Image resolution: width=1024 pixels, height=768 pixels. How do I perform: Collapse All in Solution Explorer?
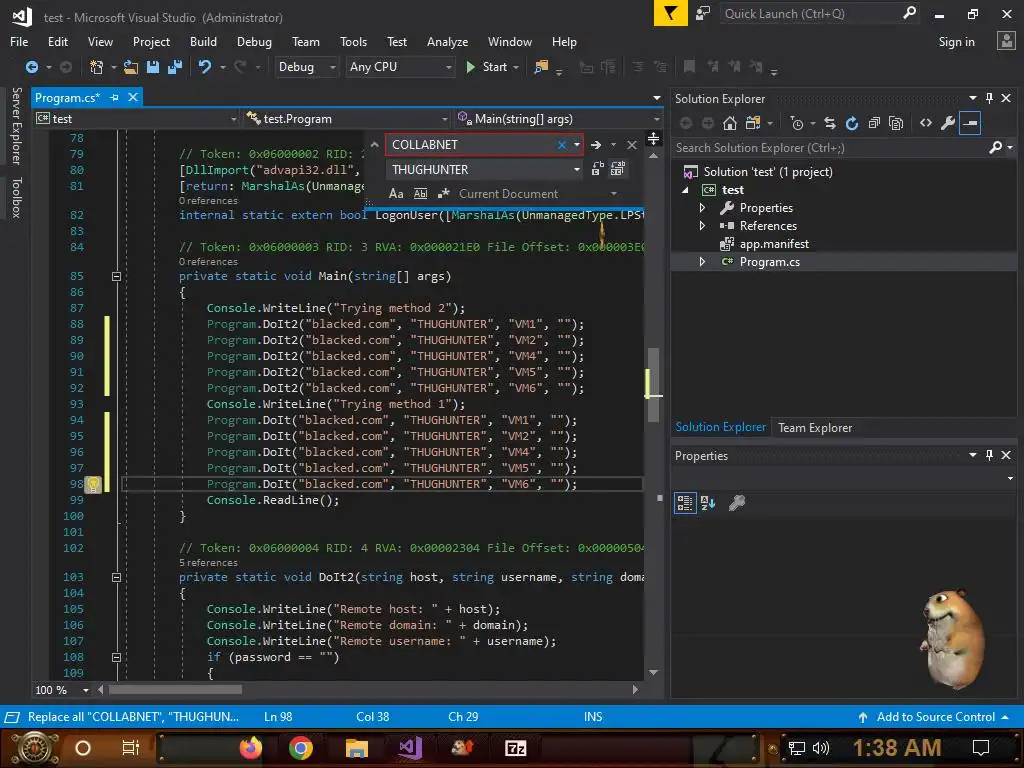coord(874,123)
